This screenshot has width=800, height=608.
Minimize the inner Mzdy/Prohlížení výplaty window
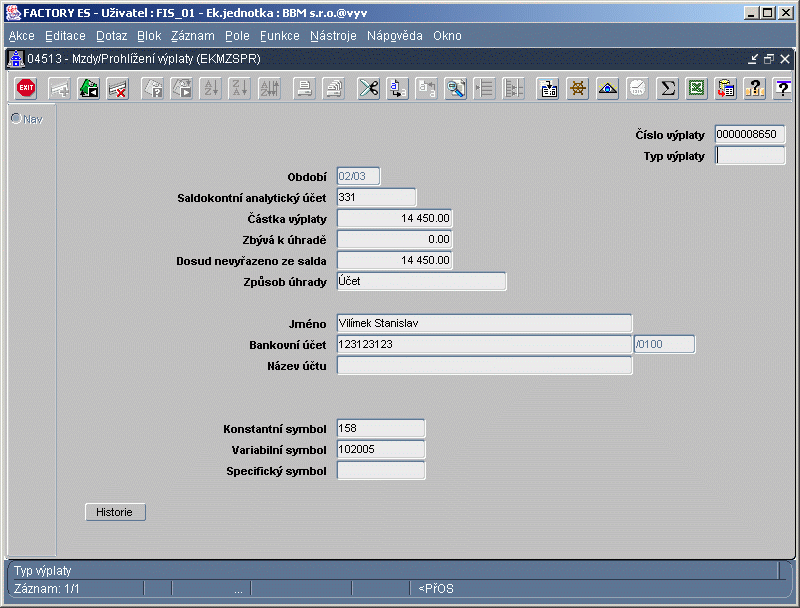click(x=753, y=59)
